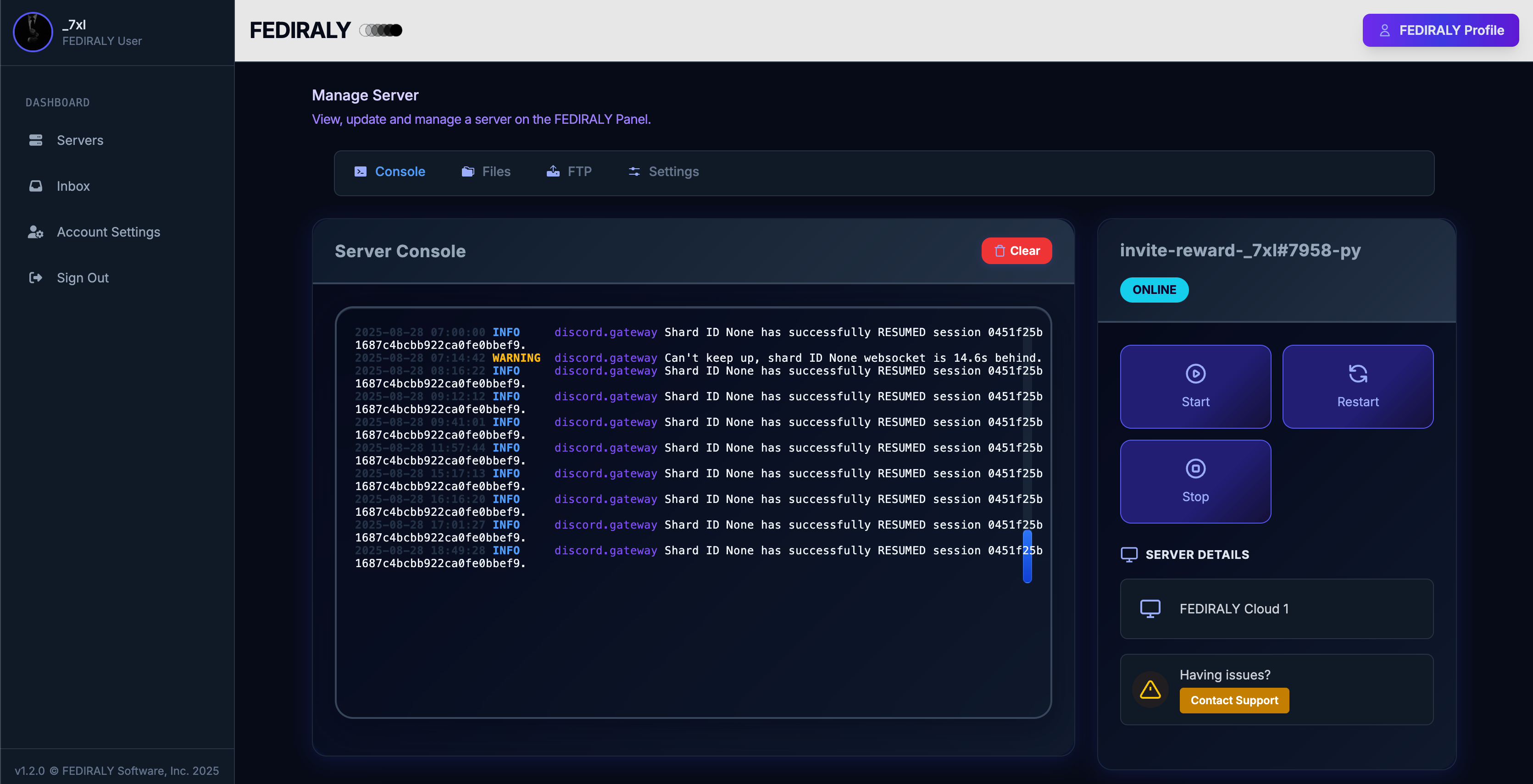Viewport: 1533px width, 784px height.
Task: Click the server name invite-reward-_7xl#7958-py
Action: coord(1240,250)
